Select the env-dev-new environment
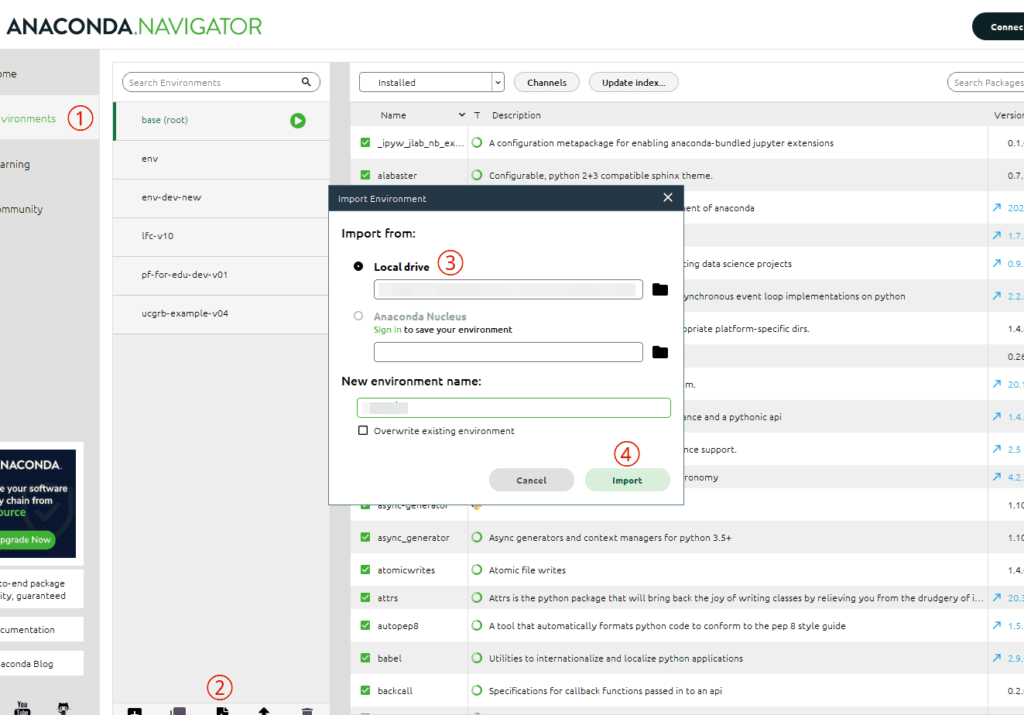Image resolution: width=1024 pixels, height=715 pixels. tap(221, 197)
